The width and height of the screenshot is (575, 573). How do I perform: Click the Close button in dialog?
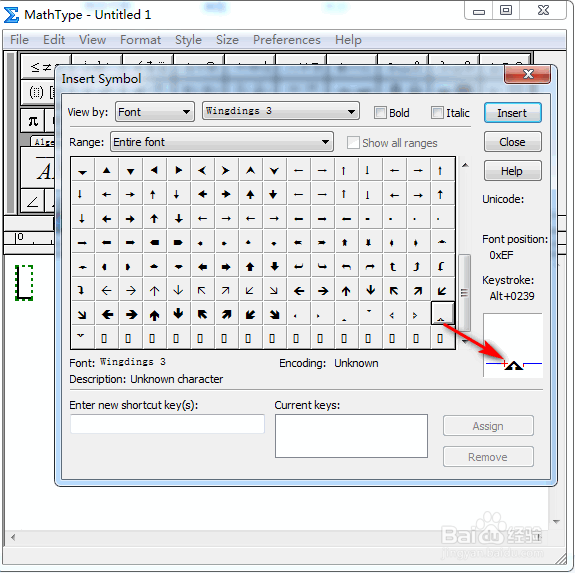click(512, 142)
